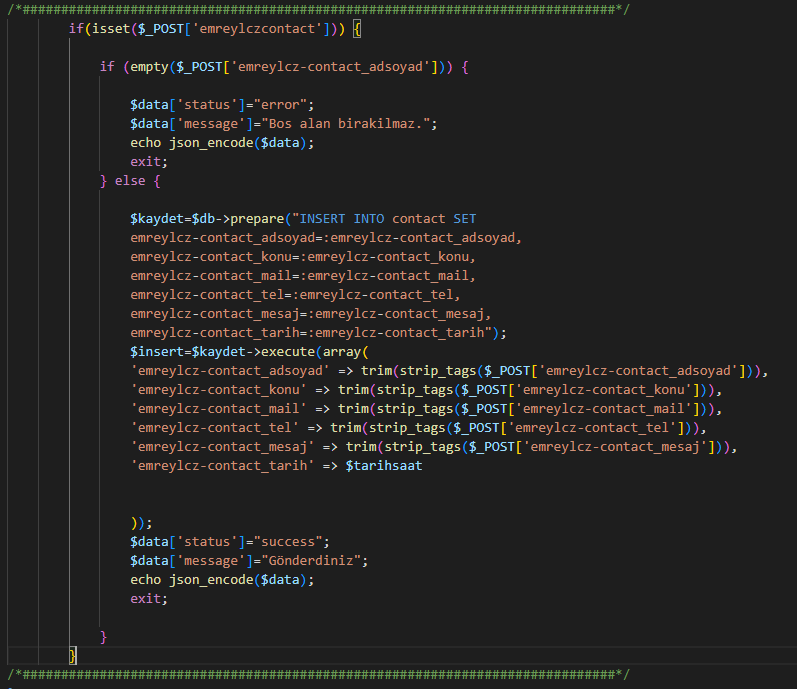Click the highlighted opening brace after isset condition

click(x=357, y=29)
